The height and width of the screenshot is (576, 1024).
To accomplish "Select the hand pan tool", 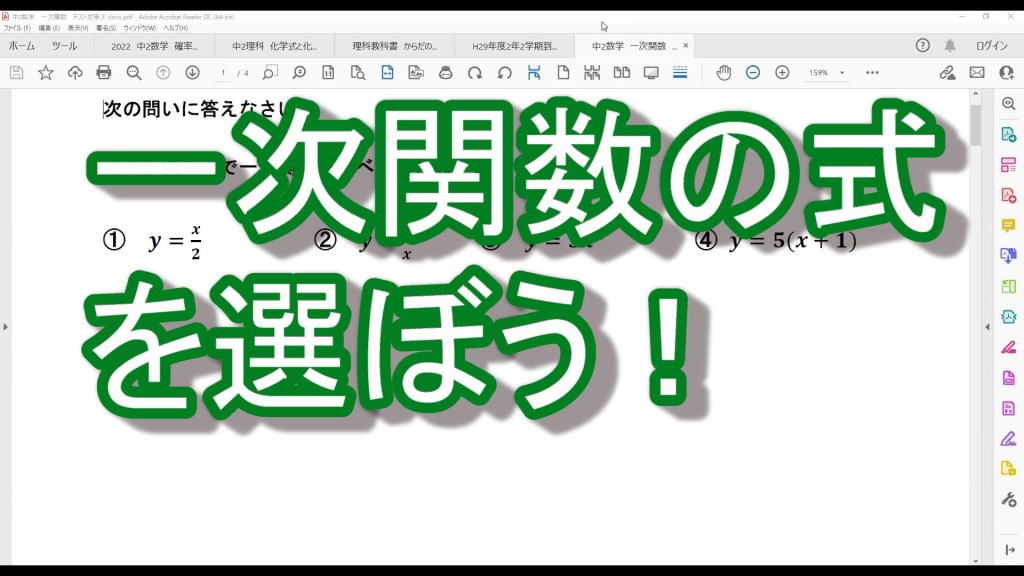I will click(x=723, y=72).
